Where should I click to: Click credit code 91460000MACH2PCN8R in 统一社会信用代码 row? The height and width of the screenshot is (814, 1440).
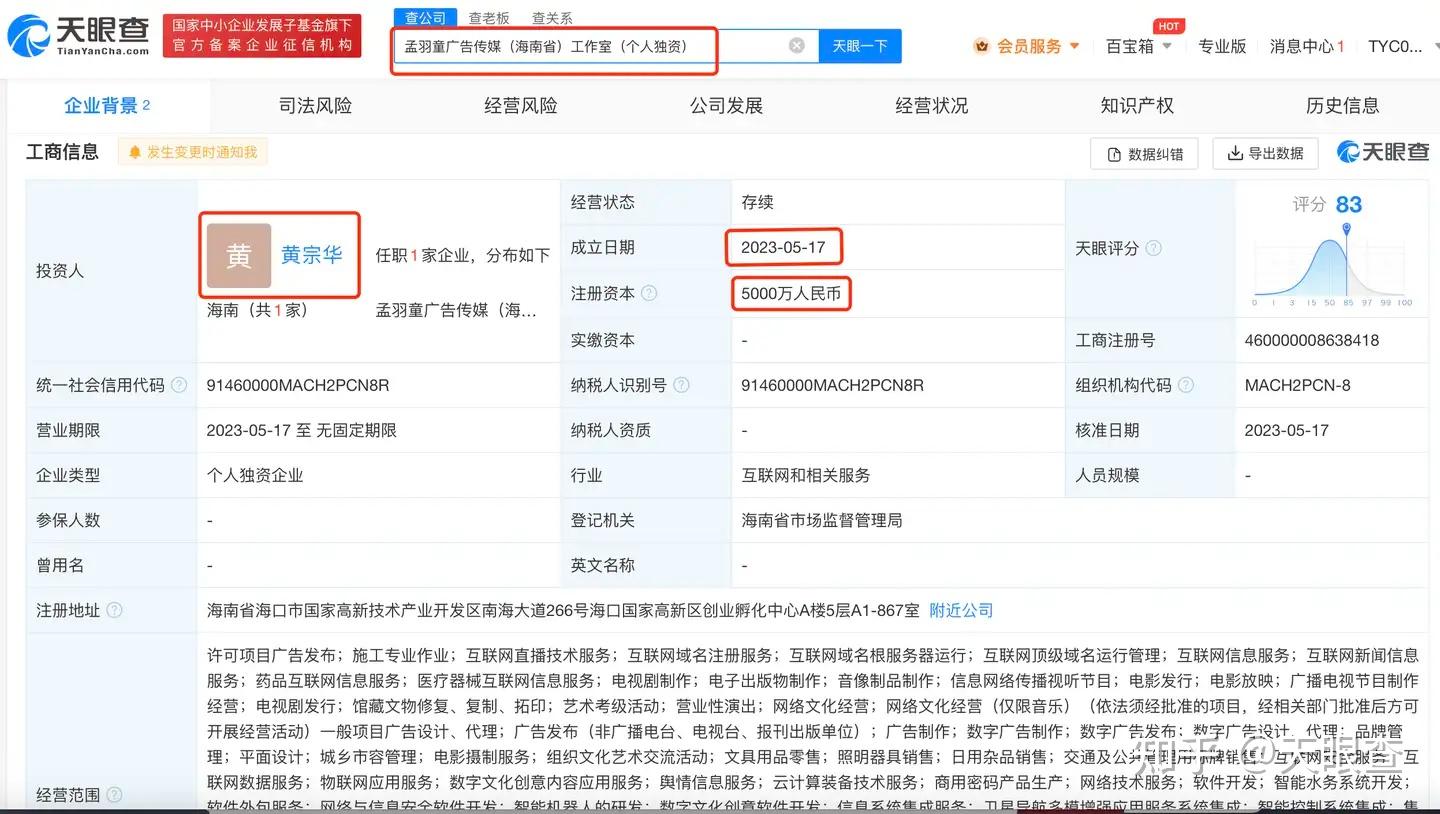[x=298, y=385]
